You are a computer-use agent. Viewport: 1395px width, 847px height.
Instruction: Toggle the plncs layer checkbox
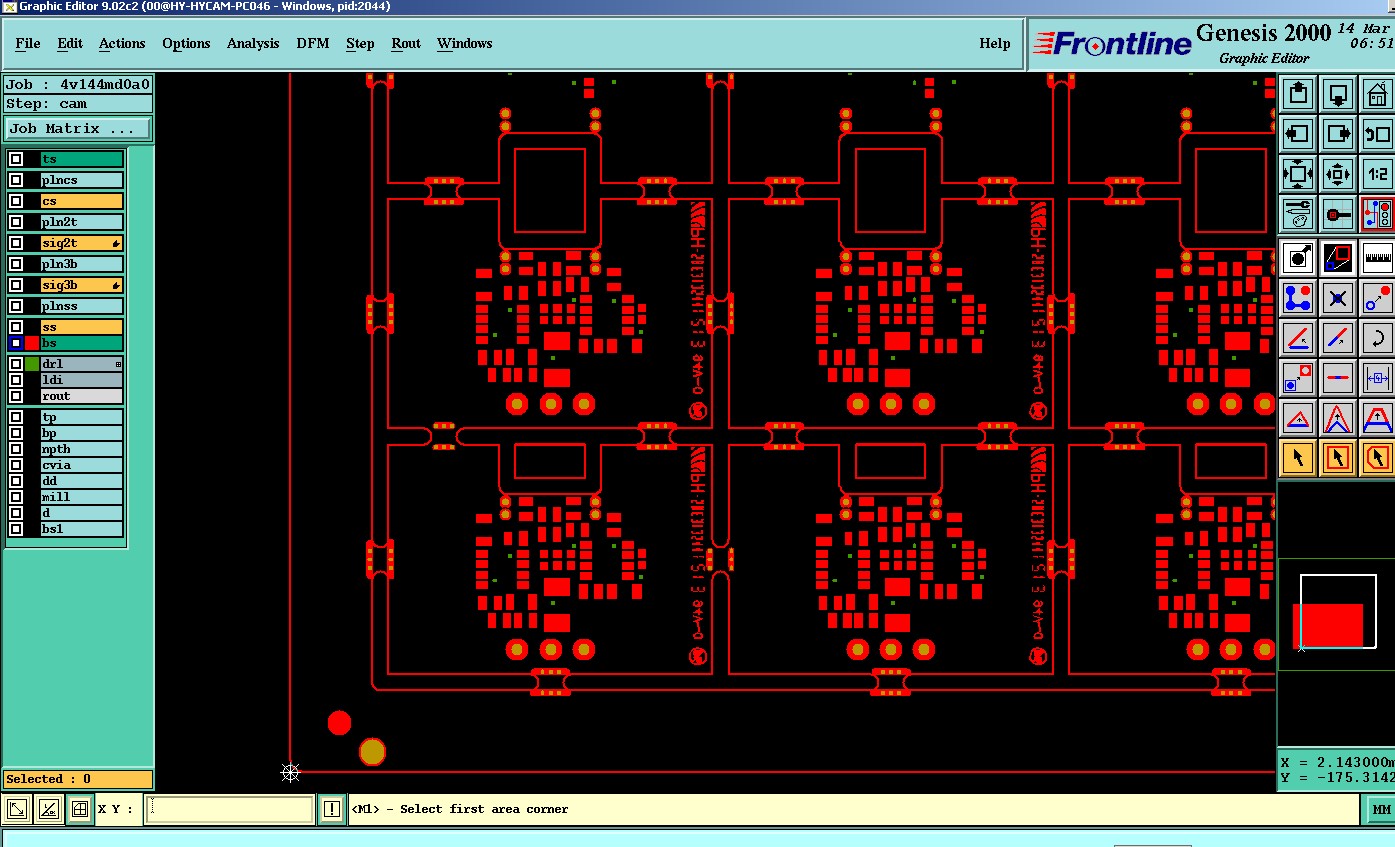pyautogui.click(x=16, y=180)
